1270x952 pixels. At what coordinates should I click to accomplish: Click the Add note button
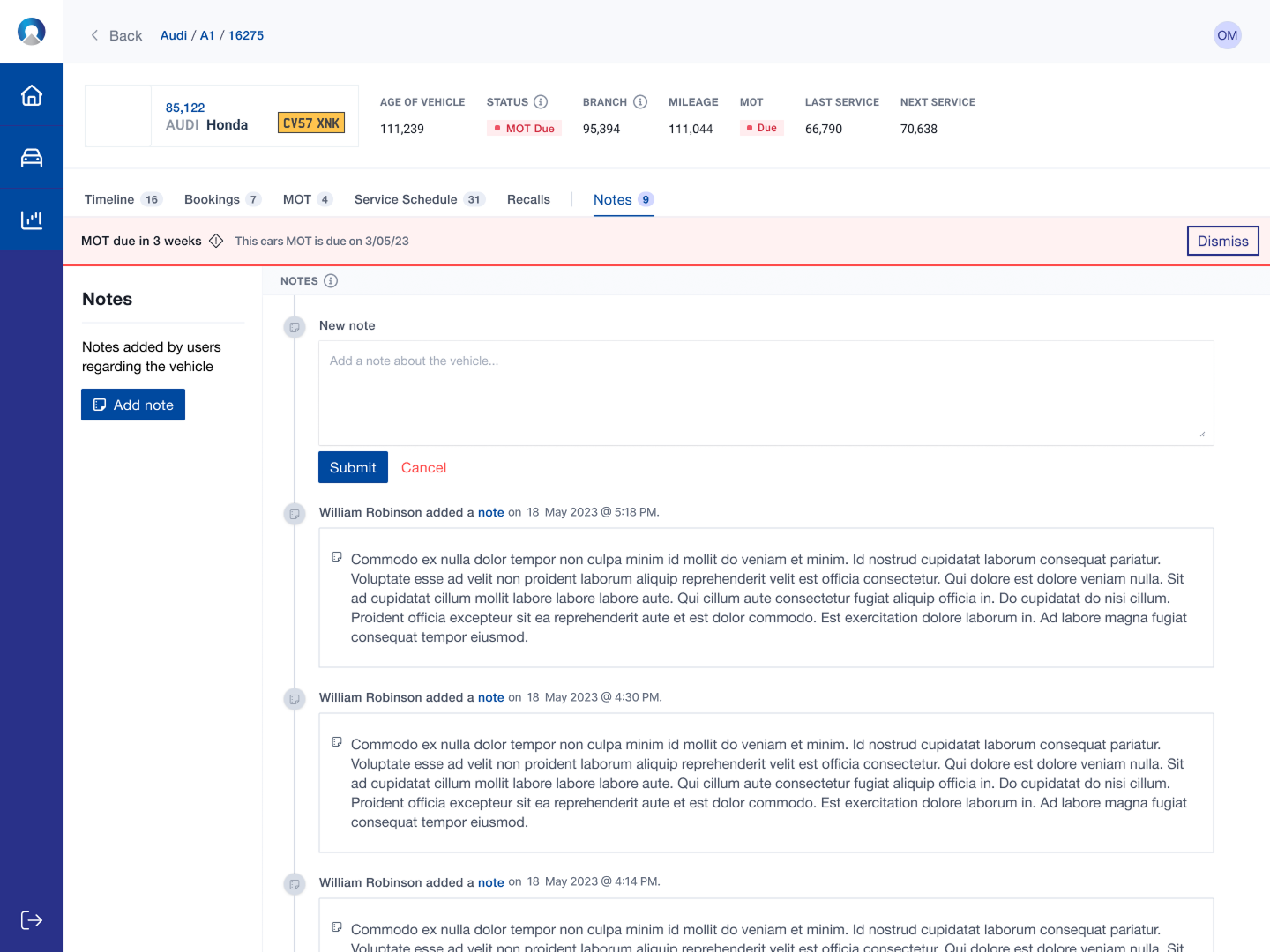pyautogui.click(x=133, y=405)
